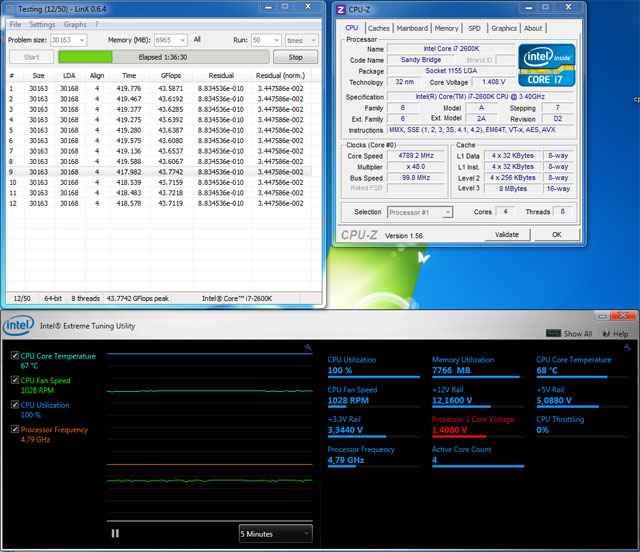The image size is (640, 552).
Task: Switch to the Memory tab in CPU-Z
Action: coord(446,28)
